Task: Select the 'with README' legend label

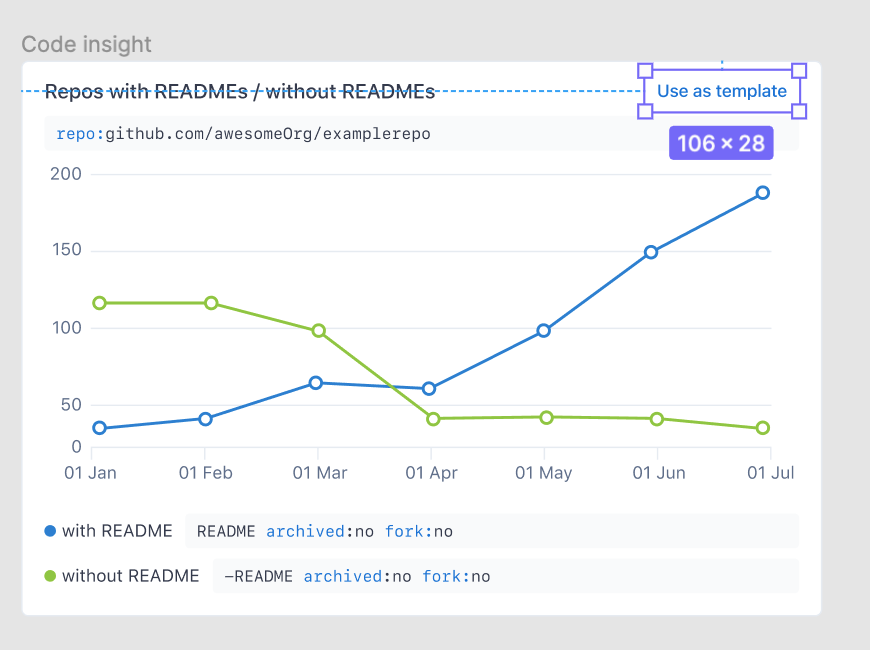Action: tap(117, 531)
